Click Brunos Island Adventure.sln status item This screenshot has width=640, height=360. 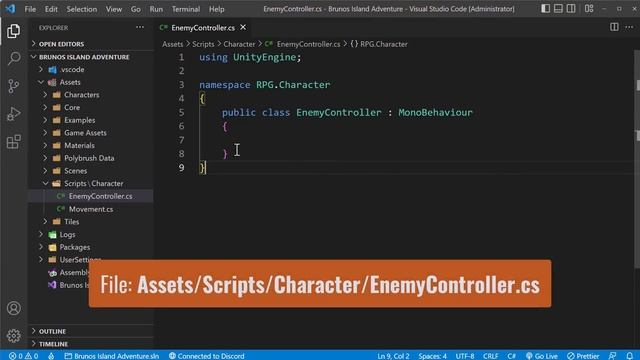(111, 356)
